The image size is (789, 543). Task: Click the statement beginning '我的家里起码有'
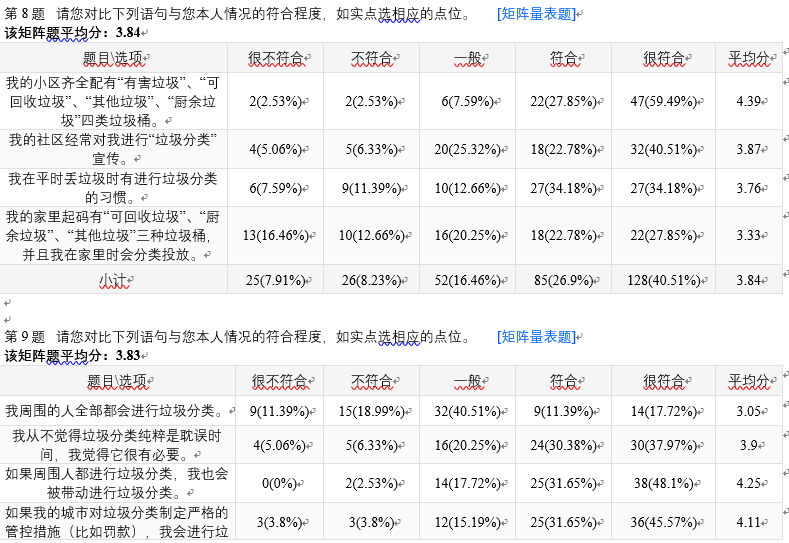[113, 236]
